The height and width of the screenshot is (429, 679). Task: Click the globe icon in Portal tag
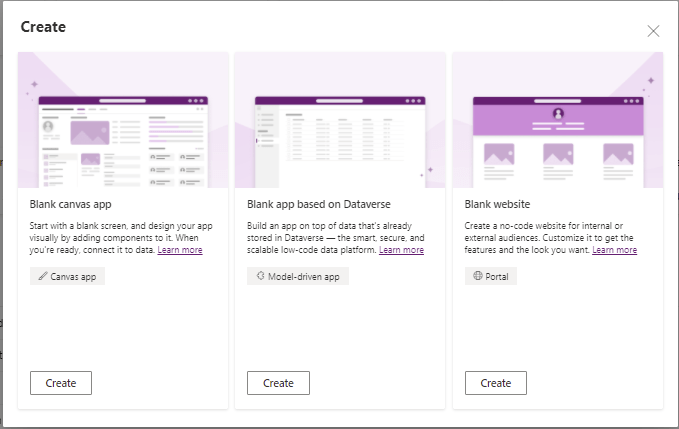click(478, 276)
